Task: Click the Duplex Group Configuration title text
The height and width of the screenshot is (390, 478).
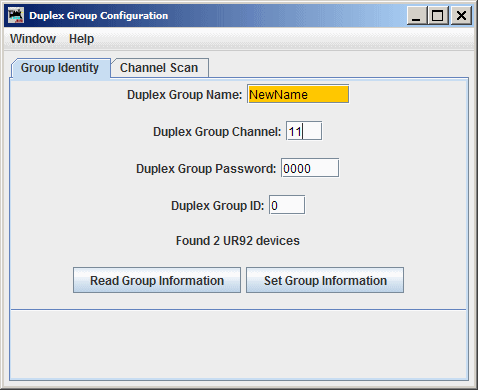Action: (x=99, y=16)
